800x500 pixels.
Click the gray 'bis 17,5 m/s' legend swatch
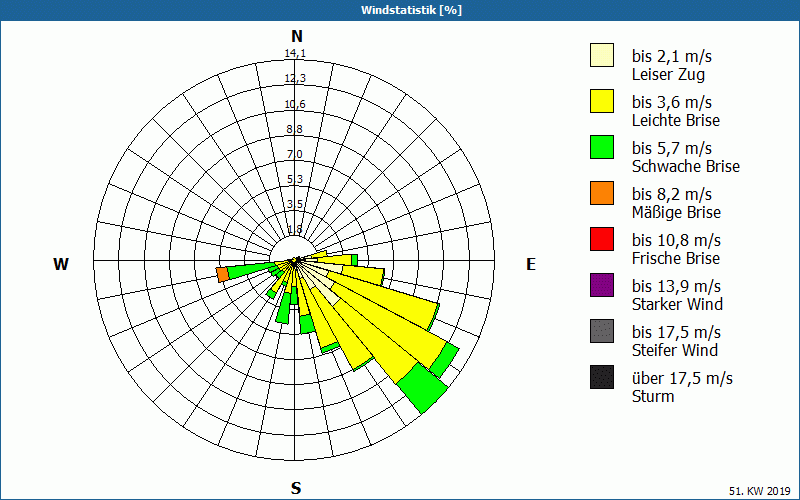(602, 331)
